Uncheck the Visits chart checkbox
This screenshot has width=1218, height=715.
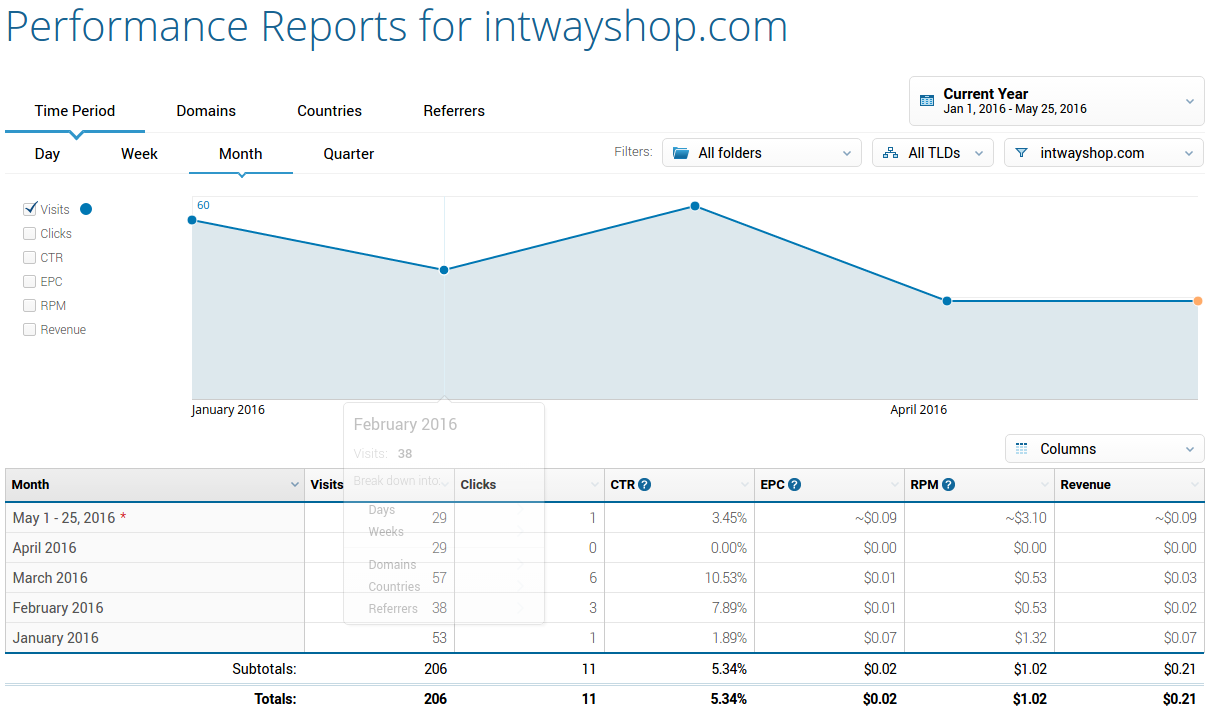click(30, 210)
